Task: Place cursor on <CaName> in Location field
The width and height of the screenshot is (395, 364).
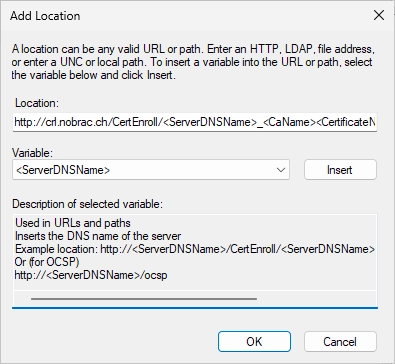Action: [289, 122]
